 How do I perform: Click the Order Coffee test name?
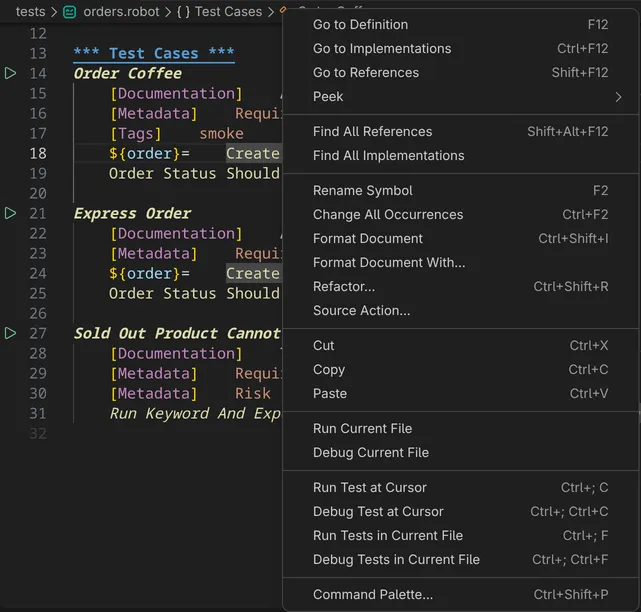(x=128, y=74)
